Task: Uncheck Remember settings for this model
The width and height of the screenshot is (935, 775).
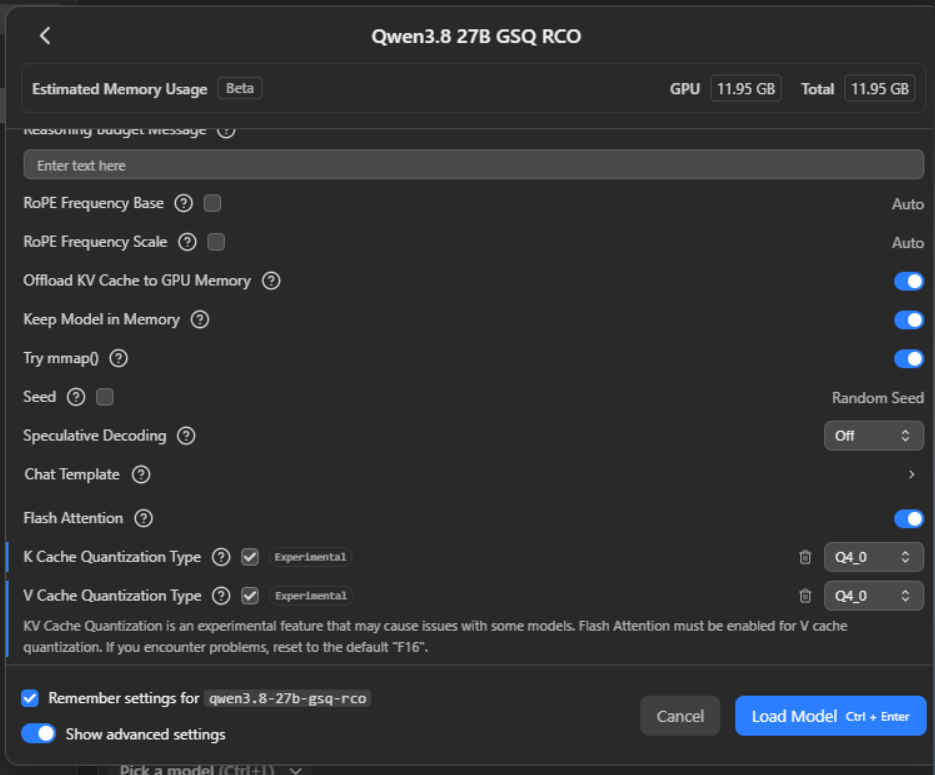Action: (x=30, y=698)
